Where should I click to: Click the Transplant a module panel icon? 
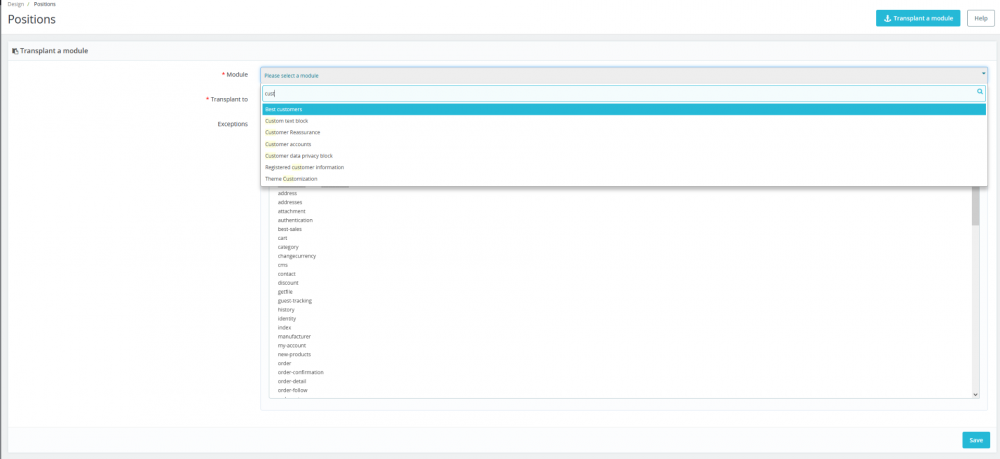point(15,51)
